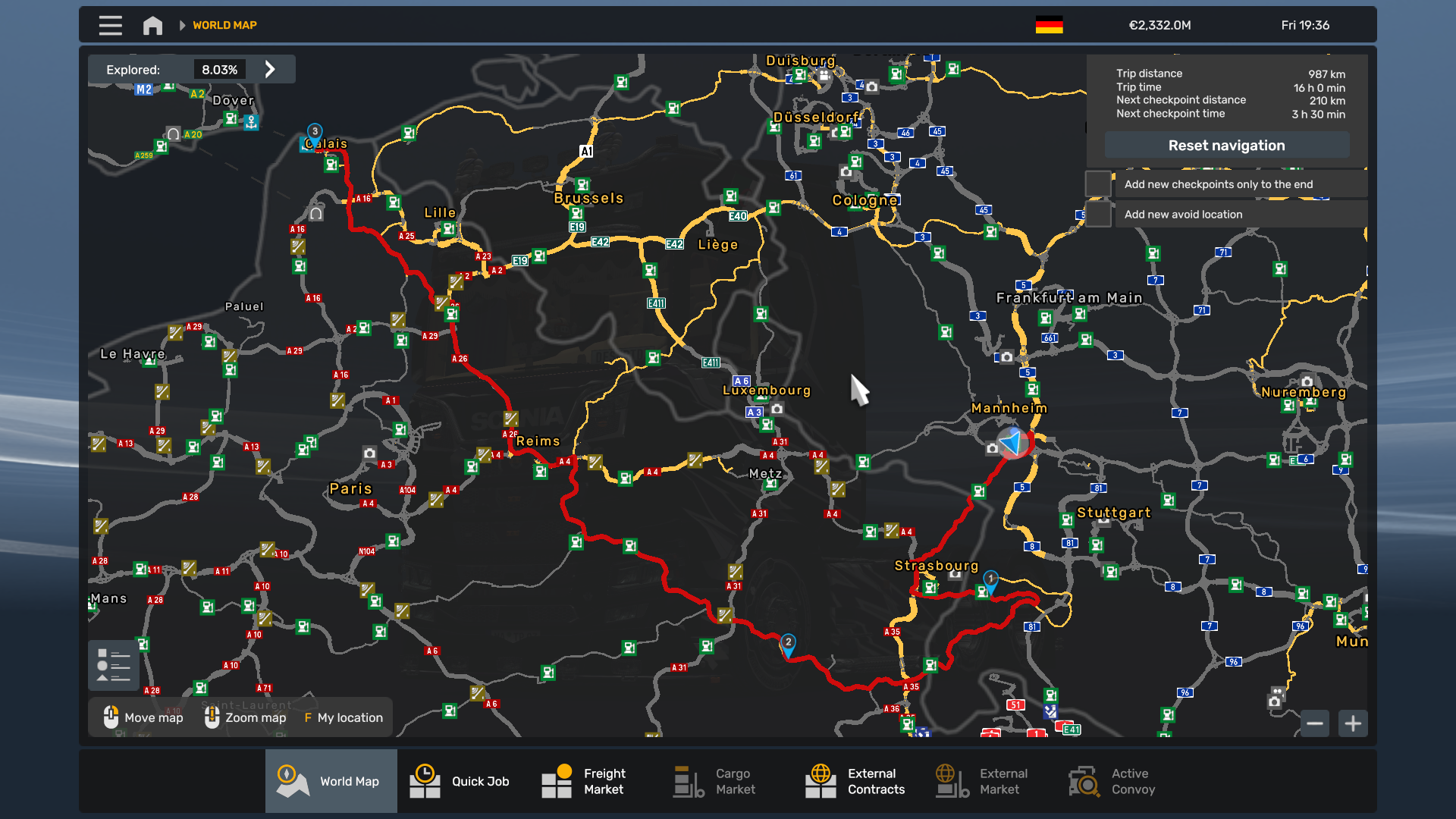Expand the Explored percentage panel arrow

coord(270,70)
